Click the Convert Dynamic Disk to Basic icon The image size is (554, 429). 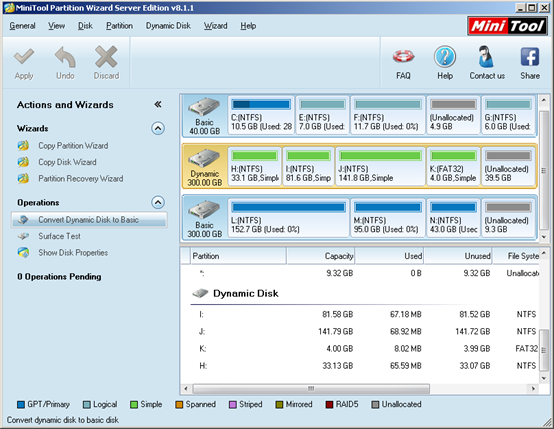[x=23, y=220]
